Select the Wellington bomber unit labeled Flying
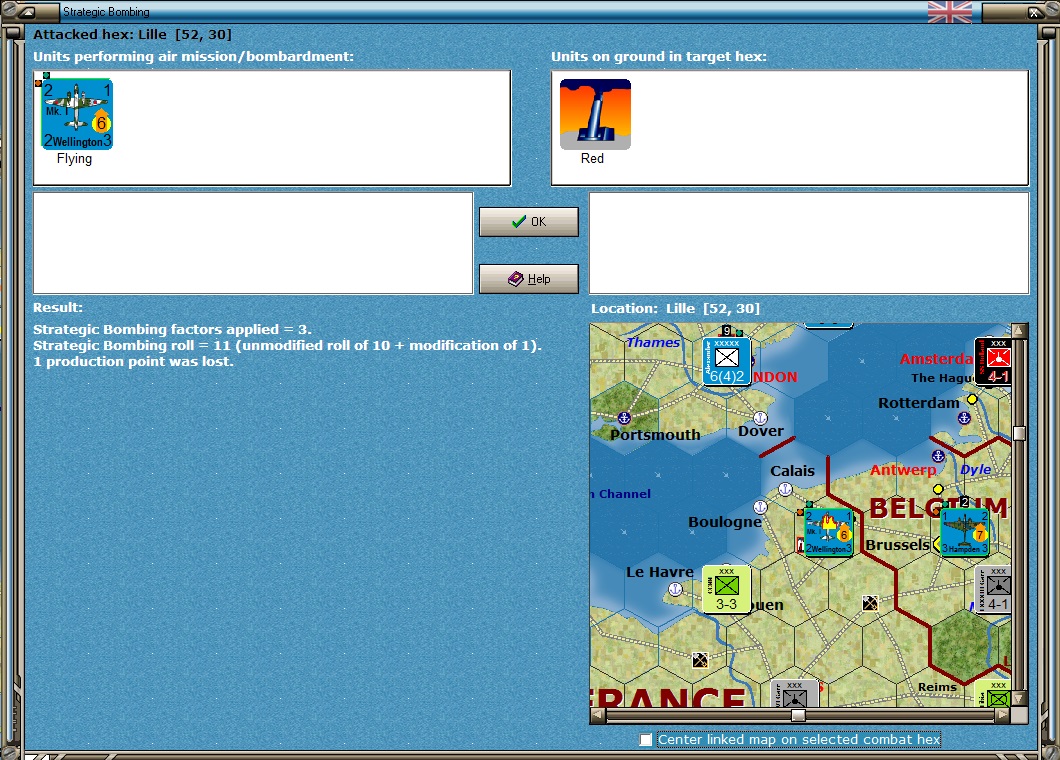The image size is (1060, 760). (76, 114)
